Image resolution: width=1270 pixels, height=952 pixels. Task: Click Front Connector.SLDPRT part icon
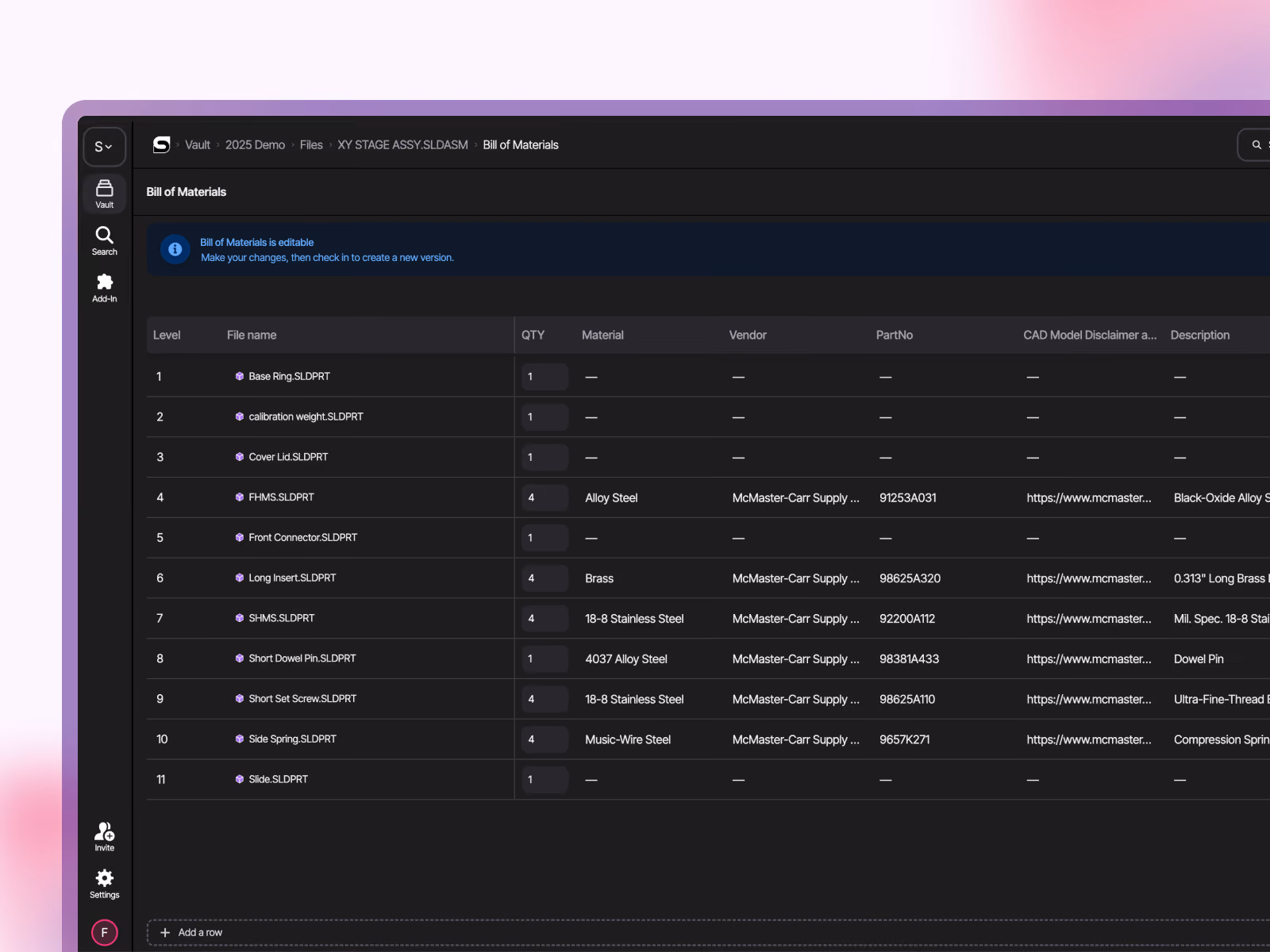[240, 538]
